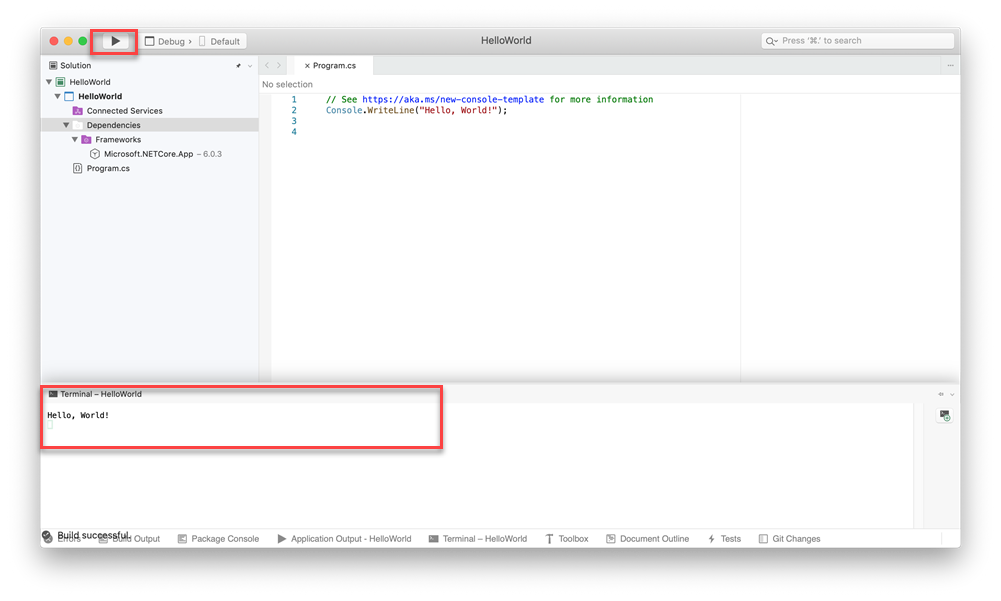The height and width of the screenshot is (601, 1001).
Task: Show the Application Output - HelloWorld pad
Action: [x=347, y=538]
